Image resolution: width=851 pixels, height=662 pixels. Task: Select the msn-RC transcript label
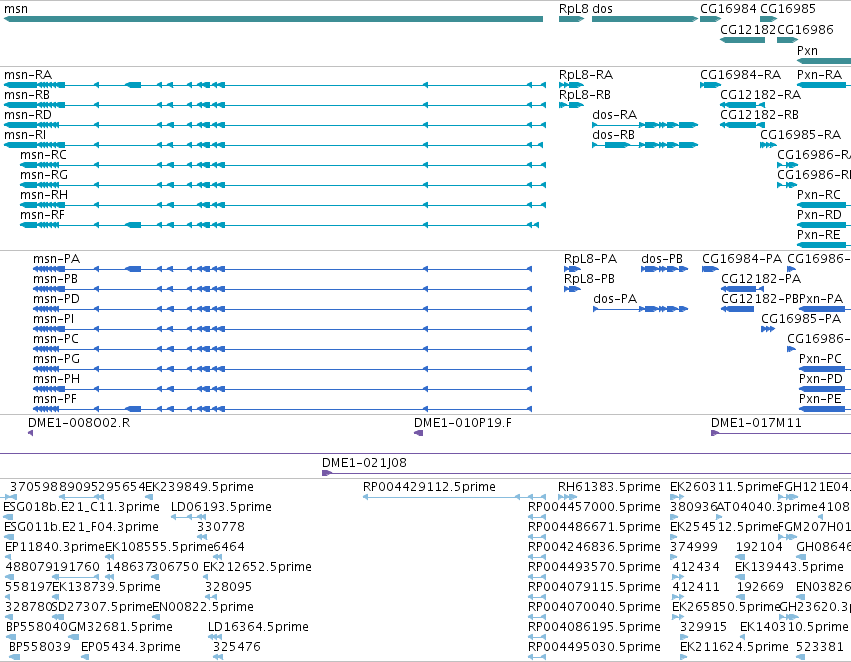[43, 155]
